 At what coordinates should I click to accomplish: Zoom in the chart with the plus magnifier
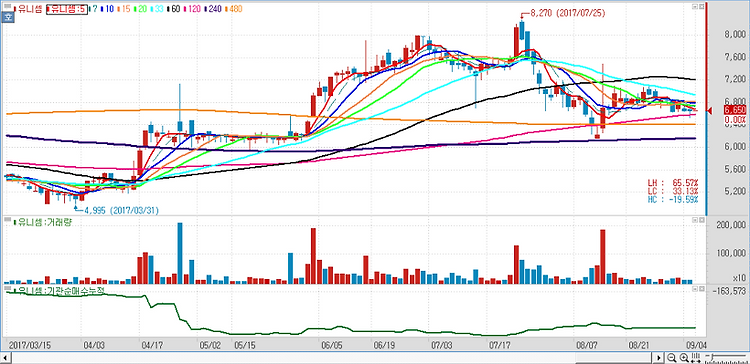pos(684,358)
